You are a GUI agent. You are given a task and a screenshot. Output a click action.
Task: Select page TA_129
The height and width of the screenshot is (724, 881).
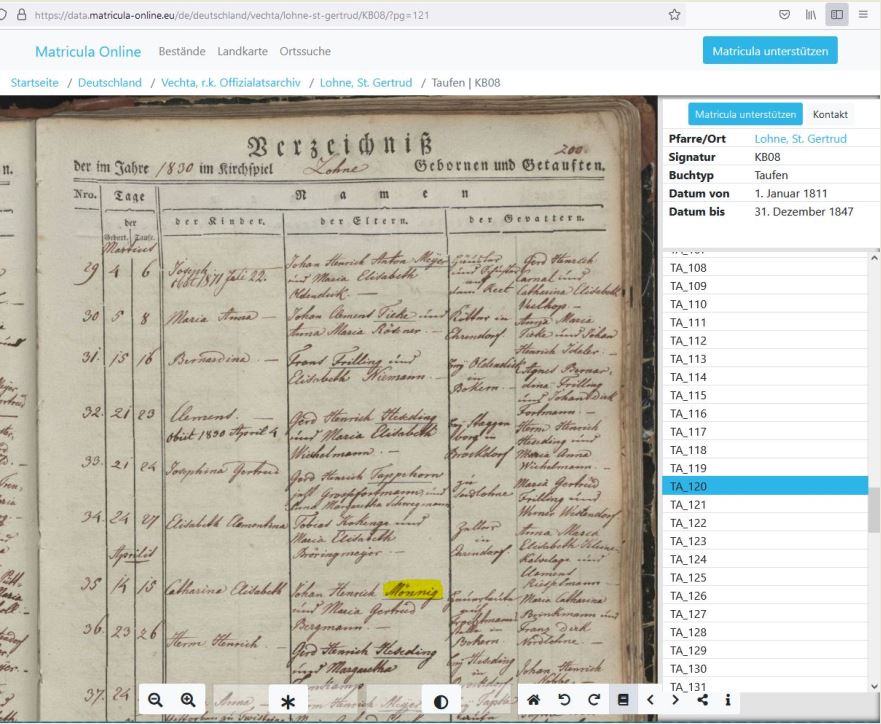[765, 650]
